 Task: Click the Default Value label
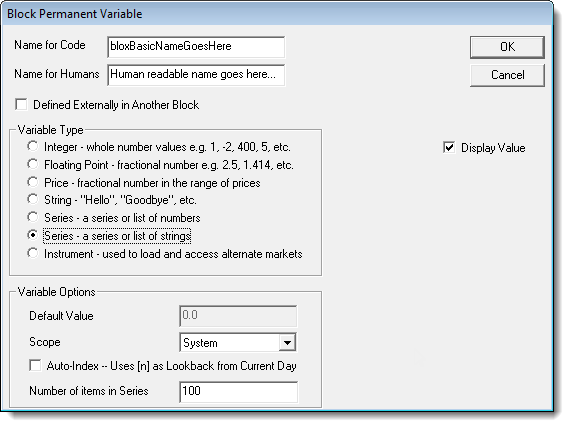click(61, 316)
